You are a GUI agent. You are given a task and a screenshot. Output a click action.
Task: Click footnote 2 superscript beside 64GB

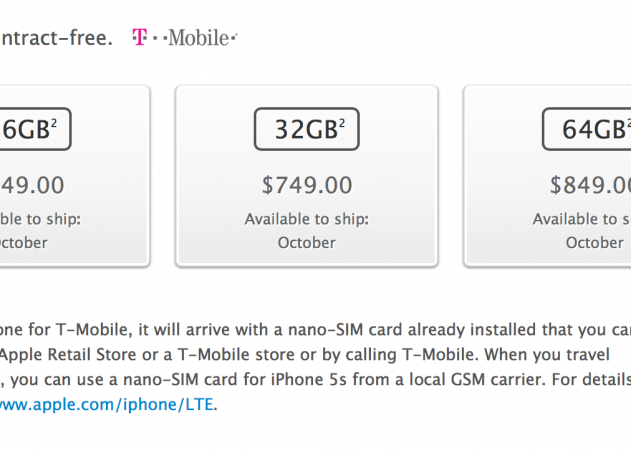coord(627,124)
